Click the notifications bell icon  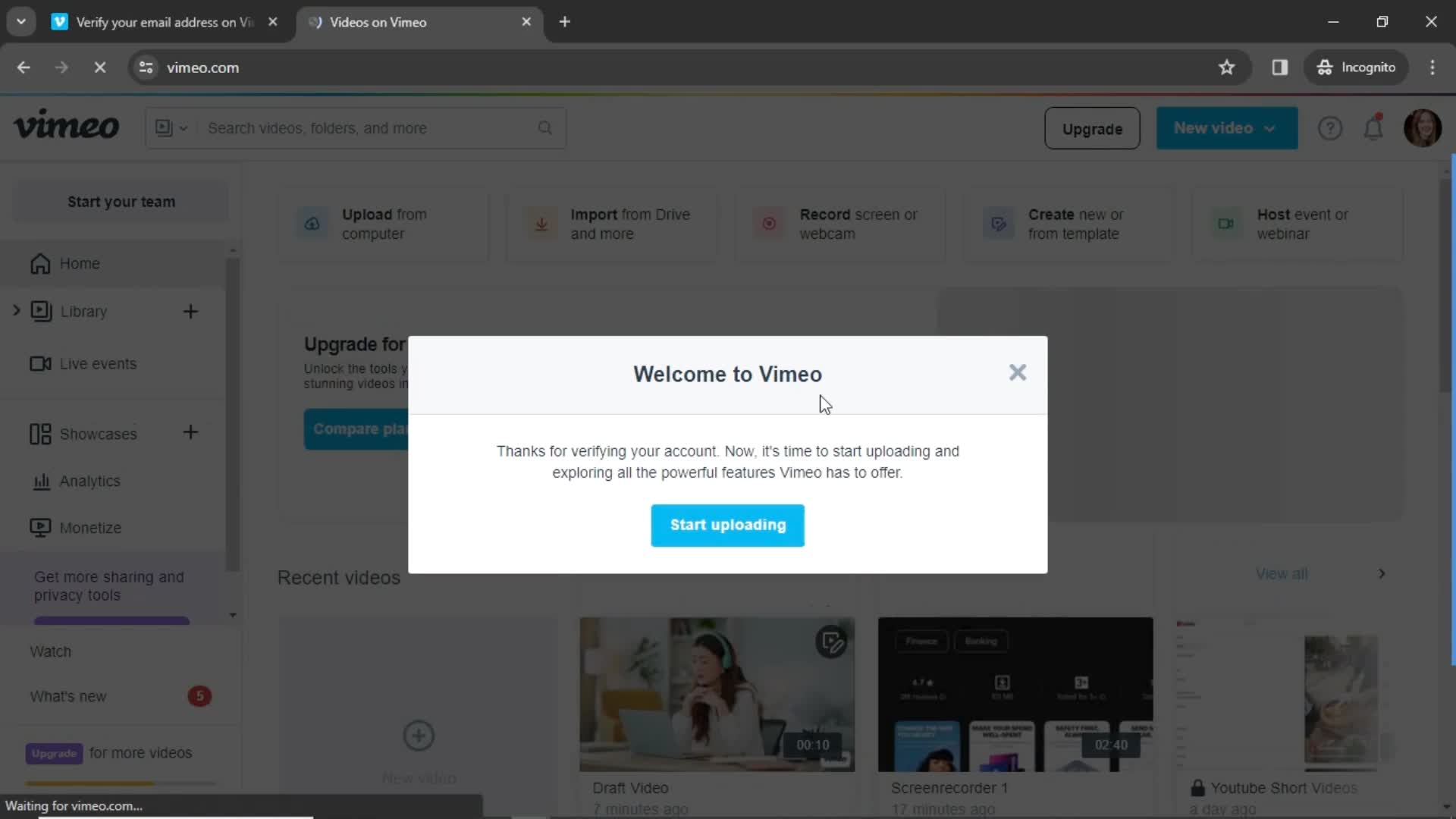(x=1374, y=128)
